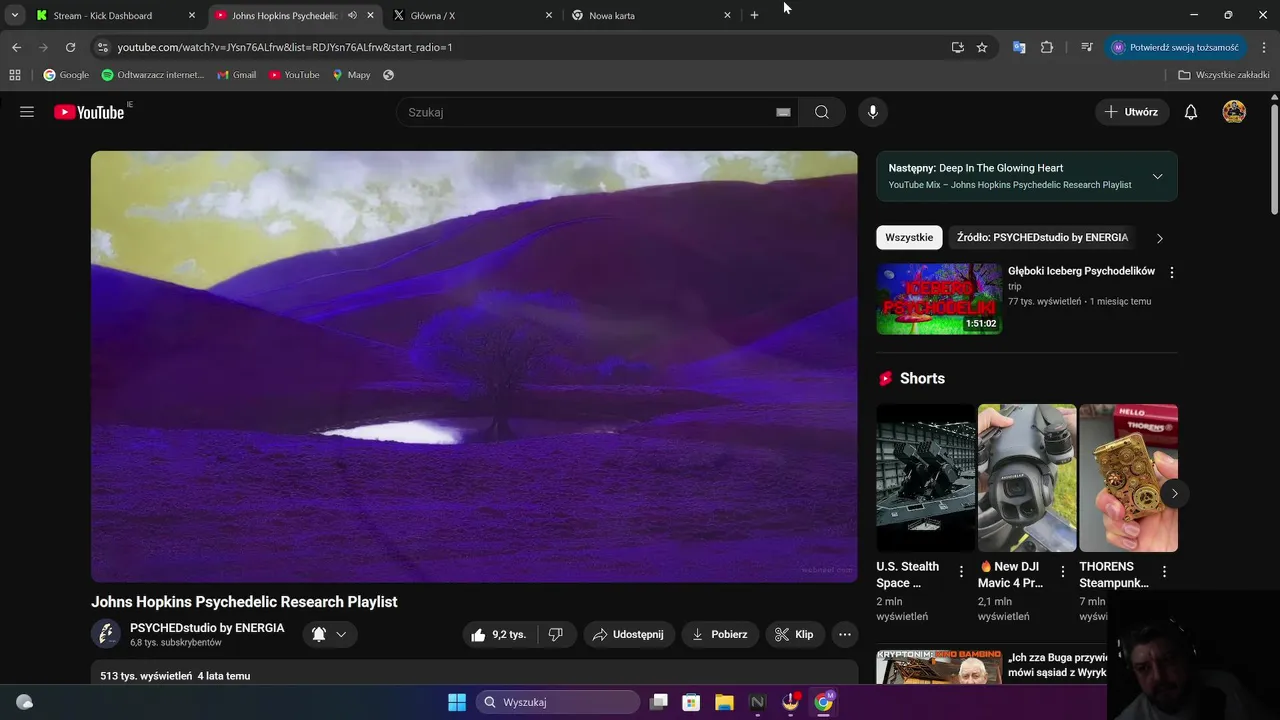Screen dimensions: 1280x720
Task: Start voice search with the microphone icon
Action: pyautogui.click(x=873, y=112)
